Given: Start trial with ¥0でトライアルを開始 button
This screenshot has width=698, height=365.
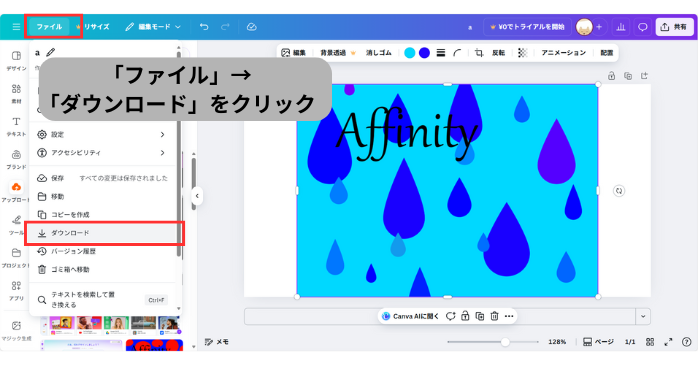Looking at the screenshot, I should tap(527, 27).
